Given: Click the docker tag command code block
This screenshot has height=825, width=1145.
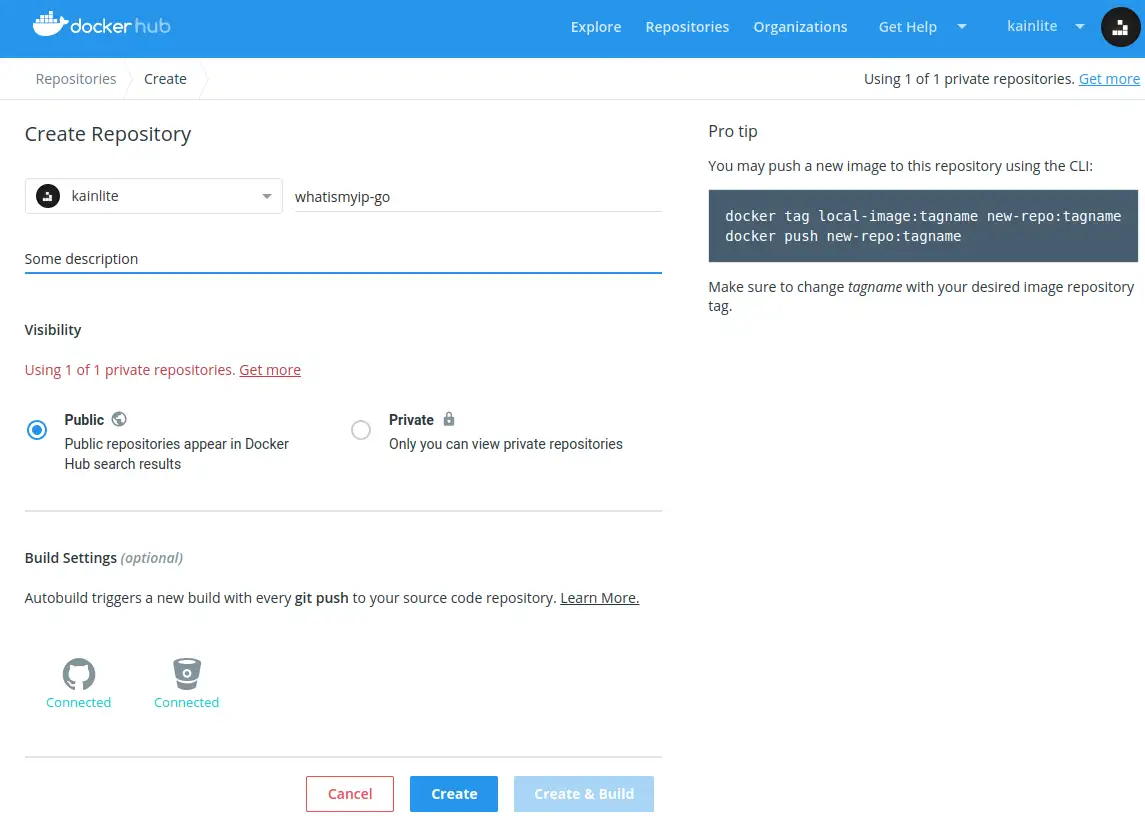Looking at the screenshot, I should click(923, 226).
